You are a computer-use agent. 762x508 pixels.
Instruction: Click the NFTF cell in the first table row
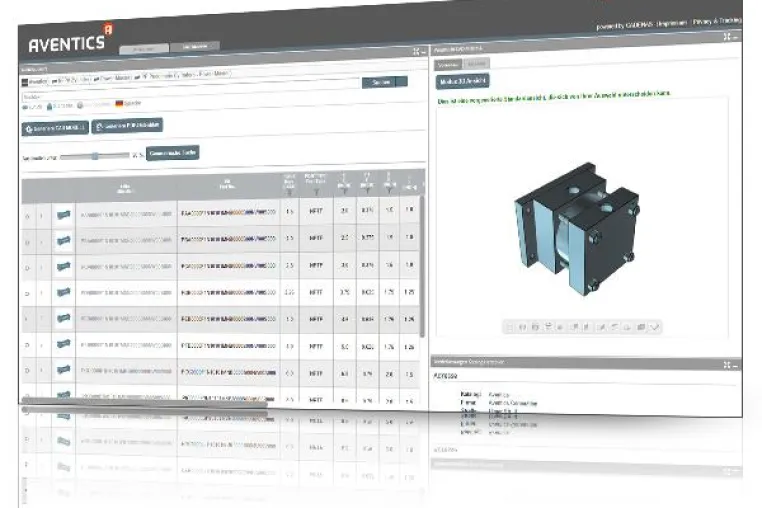click(x=316, y=211)
